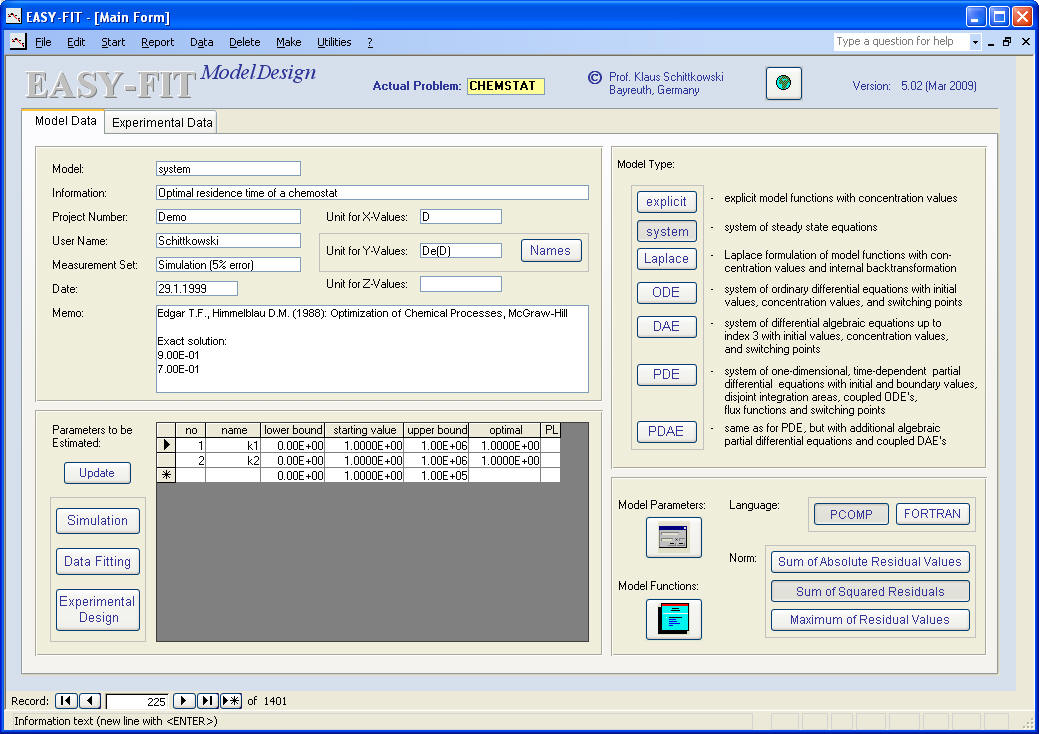The width and height of the screenshot is (1039, 734).
Task: Create new record with asterisk navigation button
Action: point(231,701)
